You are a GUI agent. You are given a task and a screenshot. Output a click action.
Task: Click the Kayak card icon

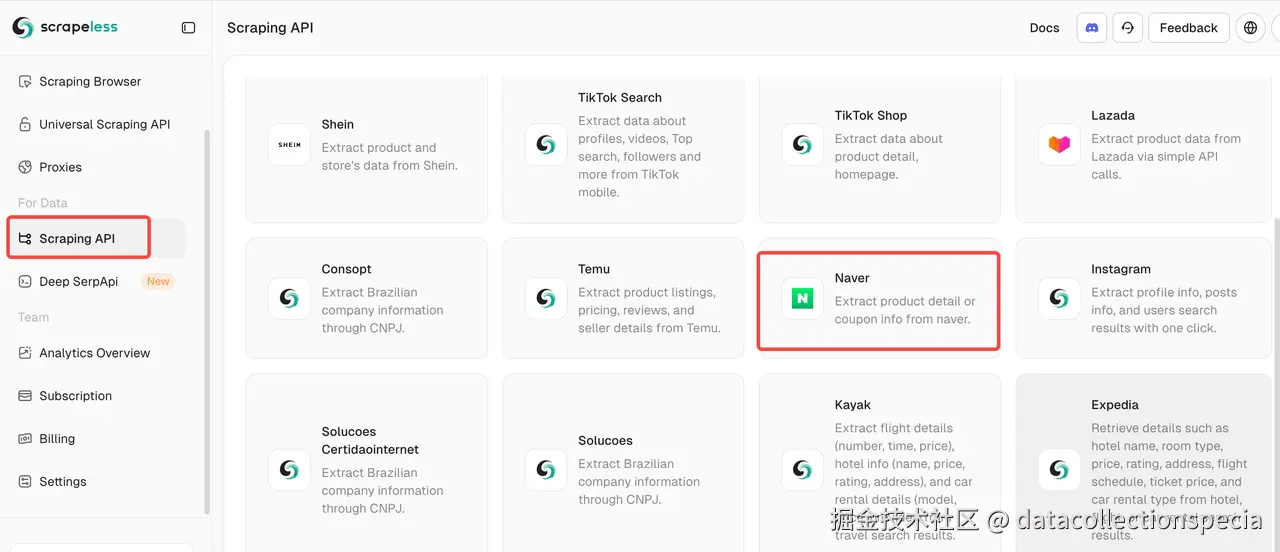tap(802, 469)
